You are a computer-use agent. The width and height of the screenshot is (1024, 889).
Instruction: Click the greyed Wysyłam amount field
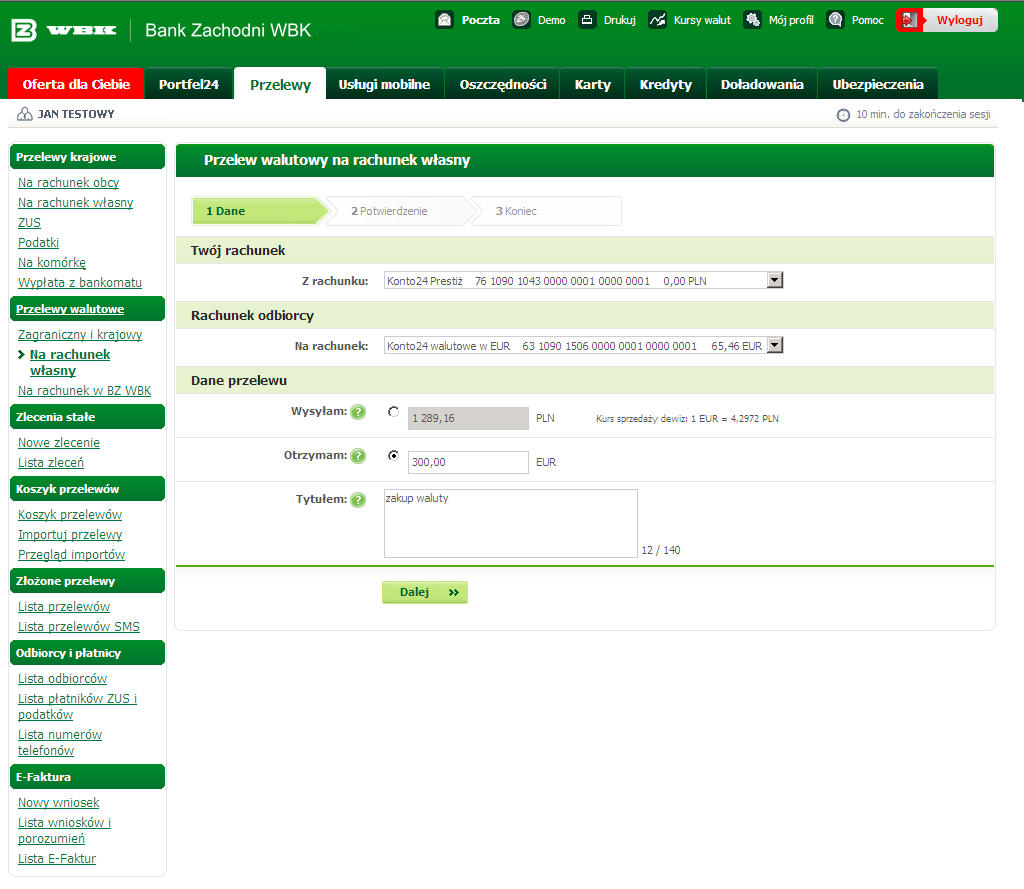coord(468,419)
